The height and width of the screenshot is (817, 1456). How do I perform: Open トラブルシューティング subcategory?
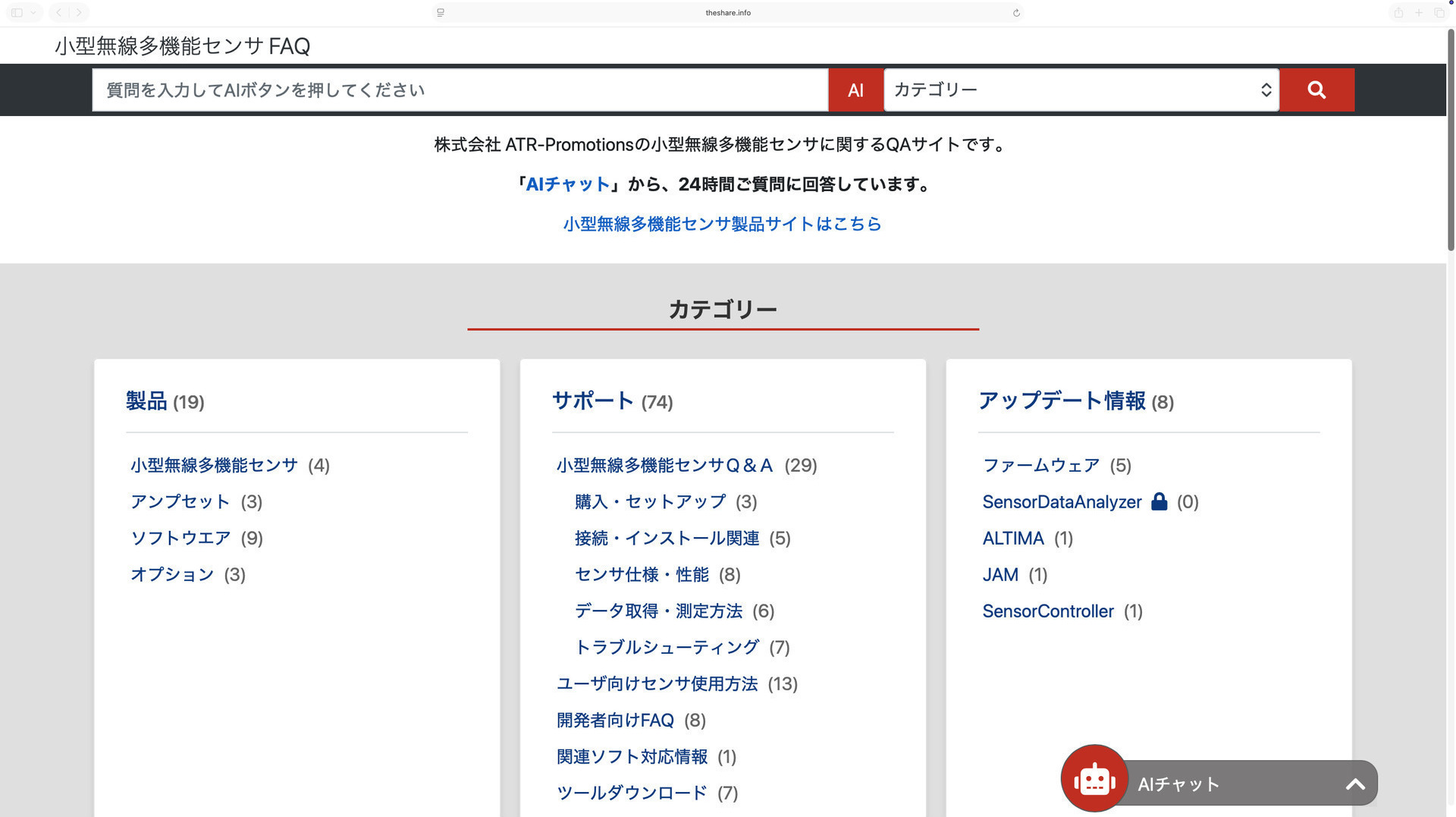click(x=667, y=647)
